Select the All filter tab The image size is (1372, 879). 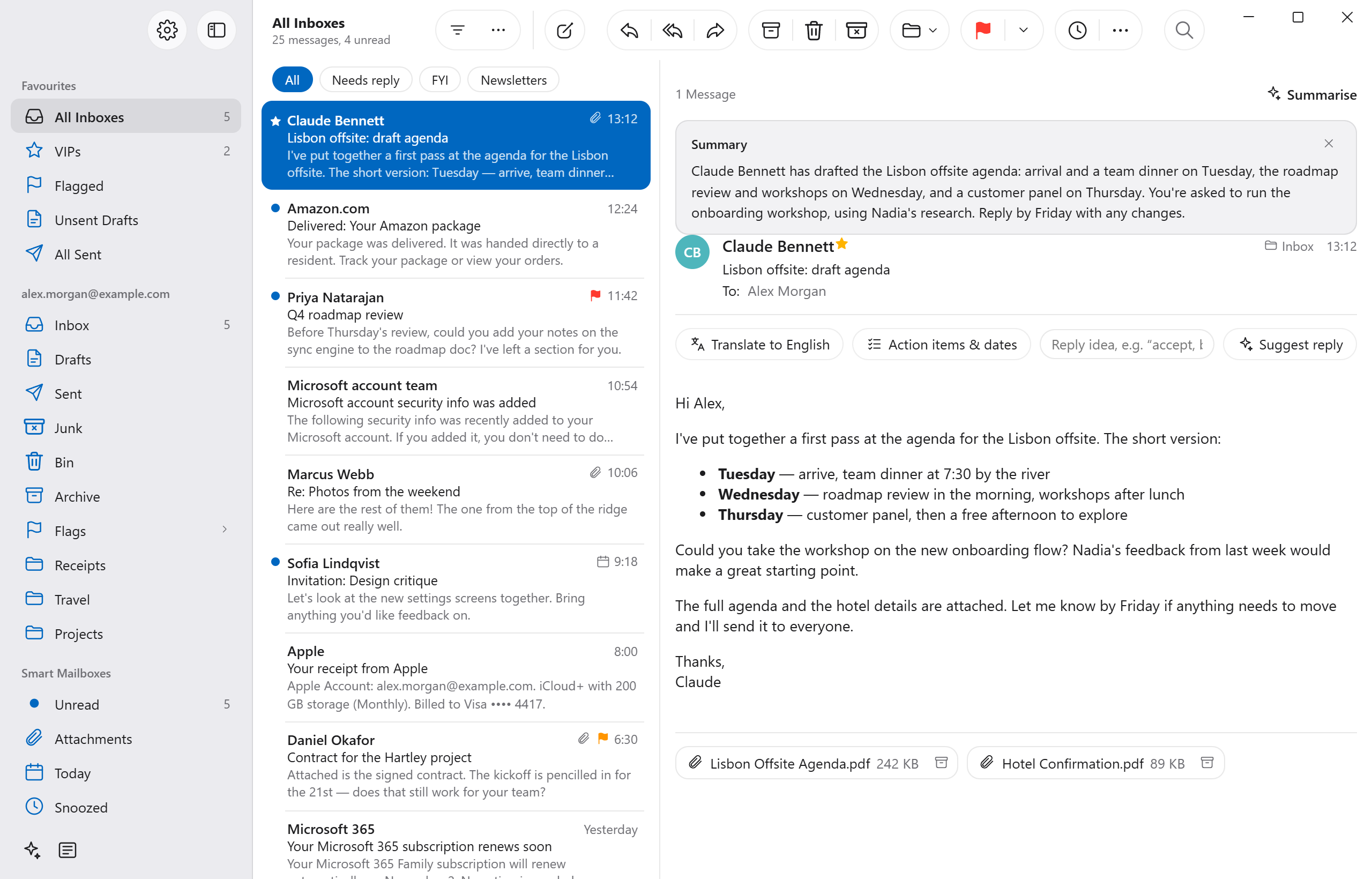point(292,80)
